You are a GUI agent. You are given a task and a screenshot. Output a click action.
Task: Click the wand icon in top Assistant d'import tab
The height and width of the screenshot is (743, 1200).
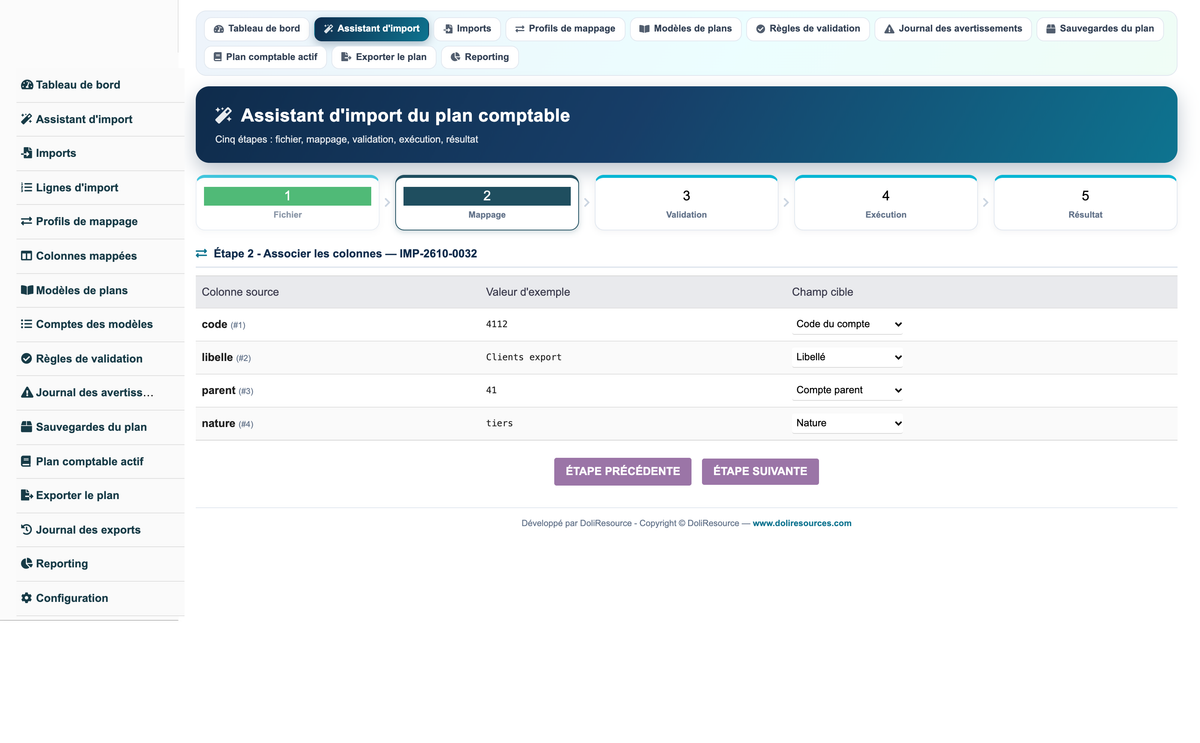click(x=329, y=29)
